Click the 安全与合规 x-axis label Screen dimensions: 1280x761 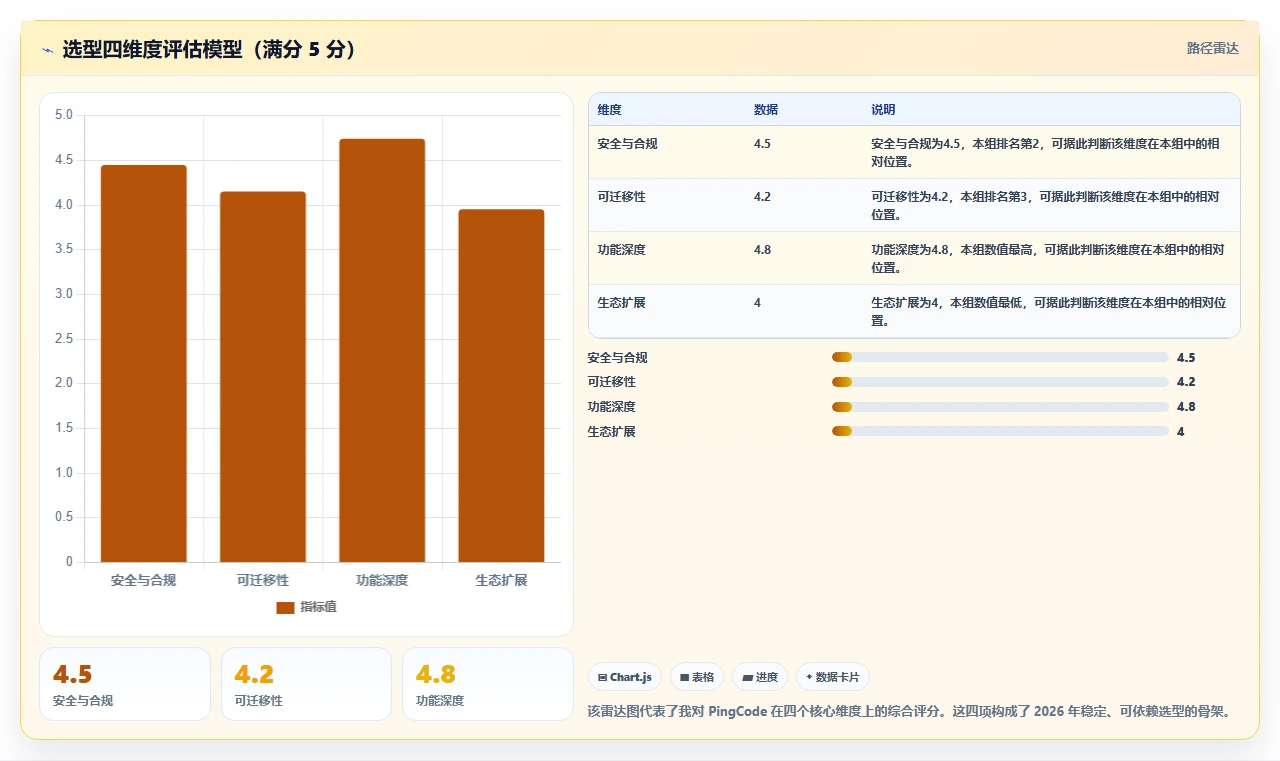(x=144, y=580)
